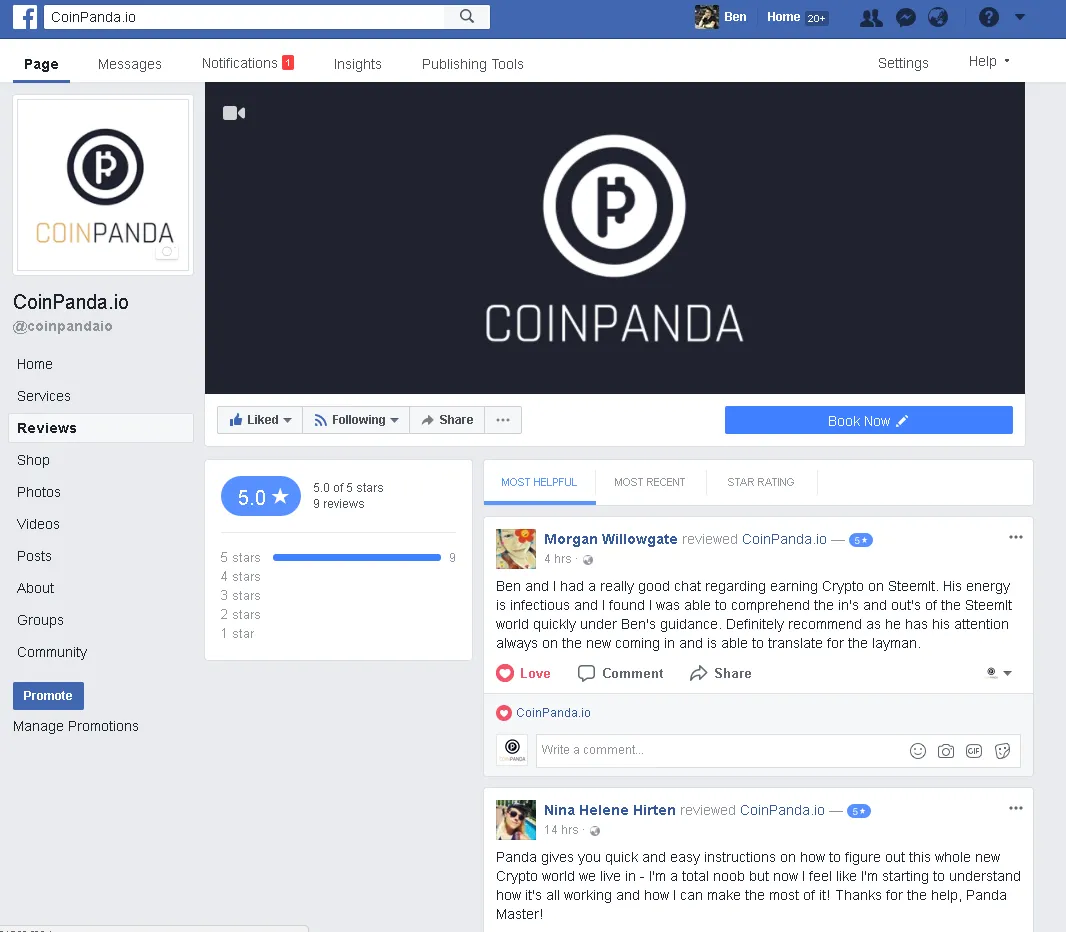Viewport: 1066px width, 932px height.
Task: Open Shop in the page sidebar
Action: [x=33, y=460]
